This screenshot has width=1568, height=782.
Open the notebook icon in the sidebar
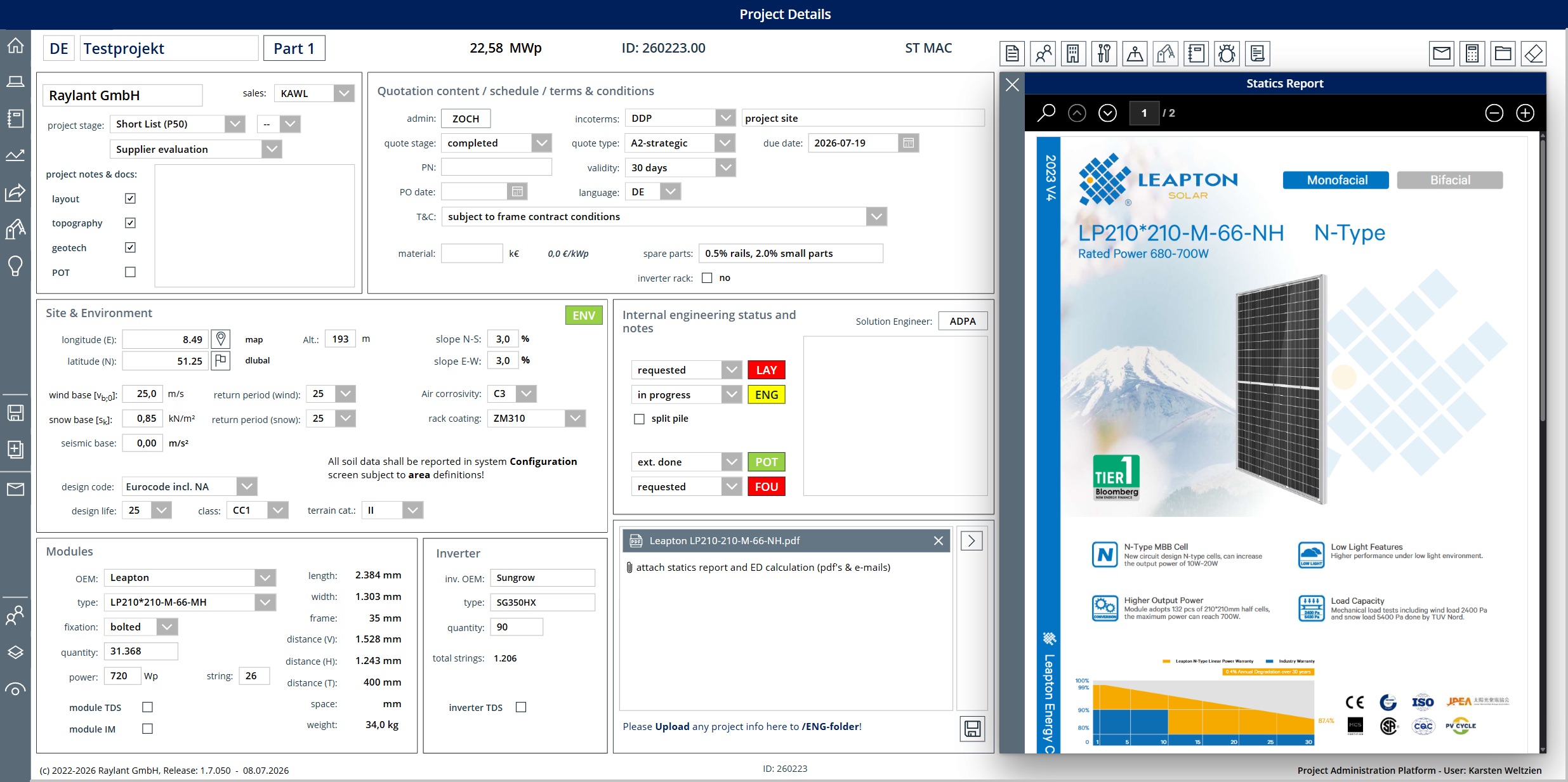point(15,118)
